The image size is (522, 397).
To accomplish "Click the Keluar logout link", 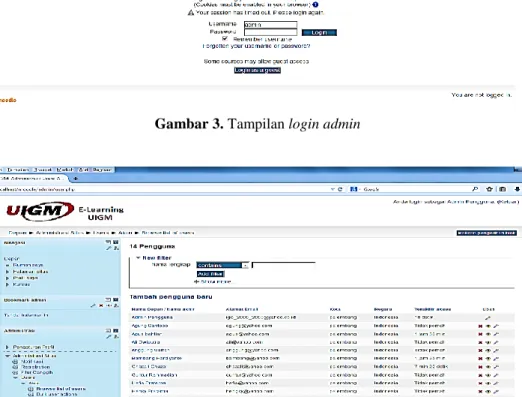I will (x=509, y=202).
